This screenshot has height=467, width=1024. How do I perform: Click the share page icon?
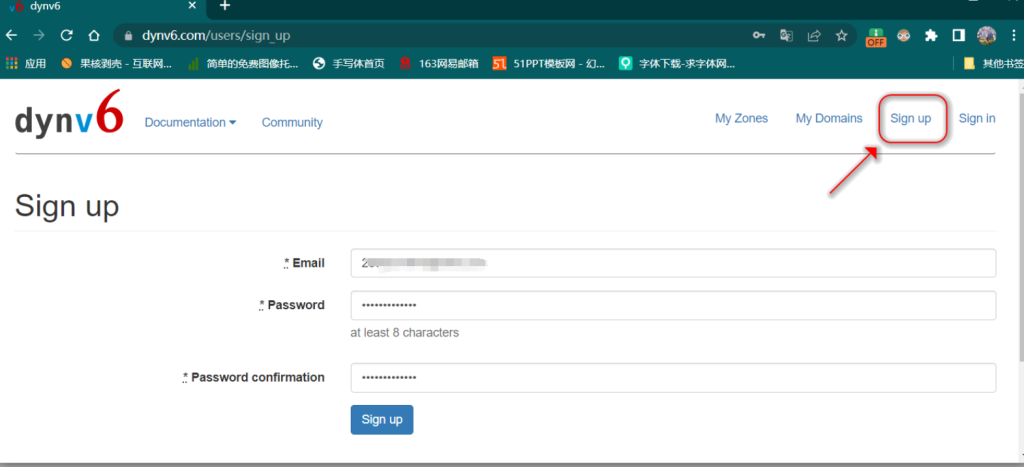[814, 35]
